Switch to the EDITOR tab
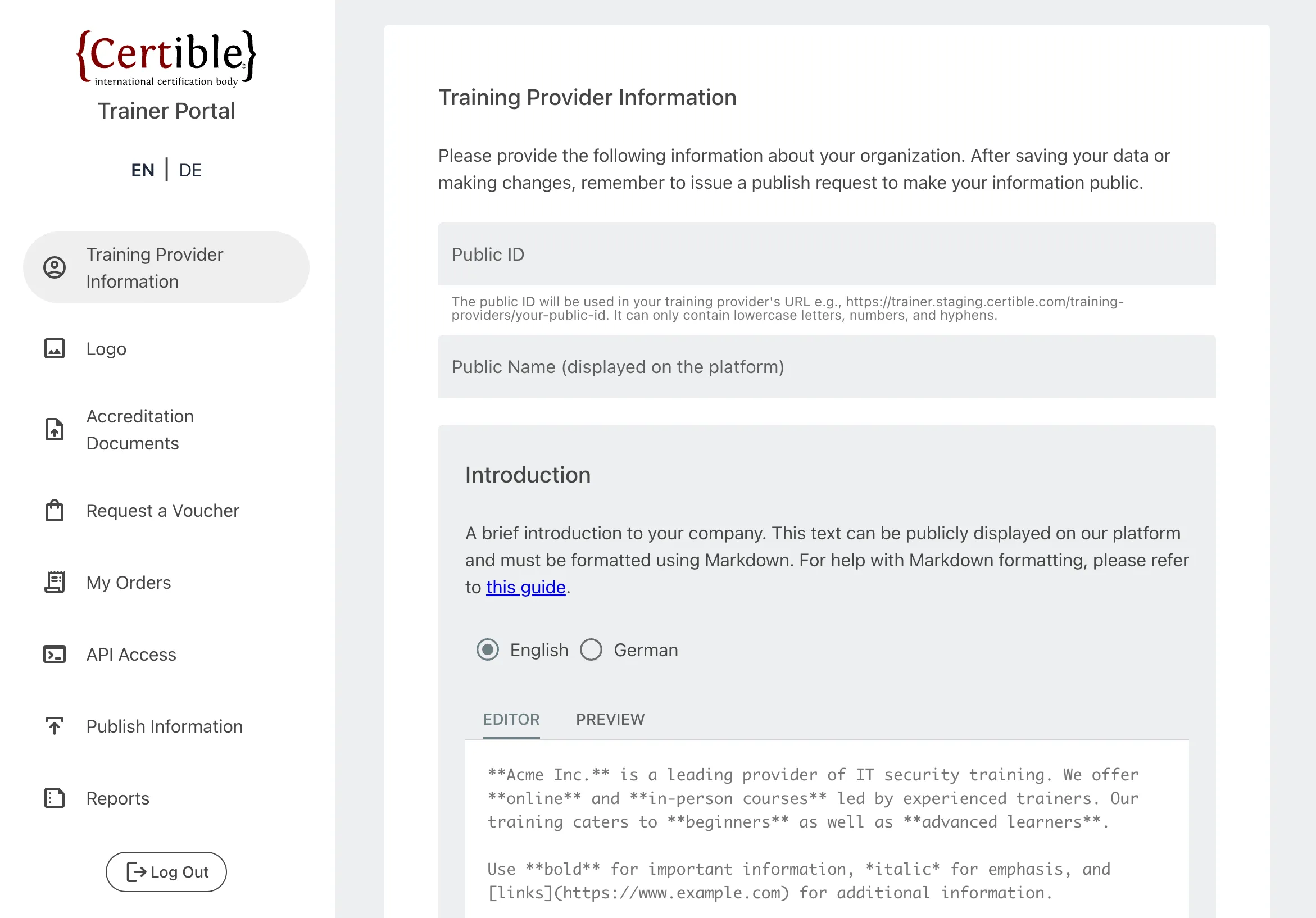1316x918 pixels. point(511,719)
